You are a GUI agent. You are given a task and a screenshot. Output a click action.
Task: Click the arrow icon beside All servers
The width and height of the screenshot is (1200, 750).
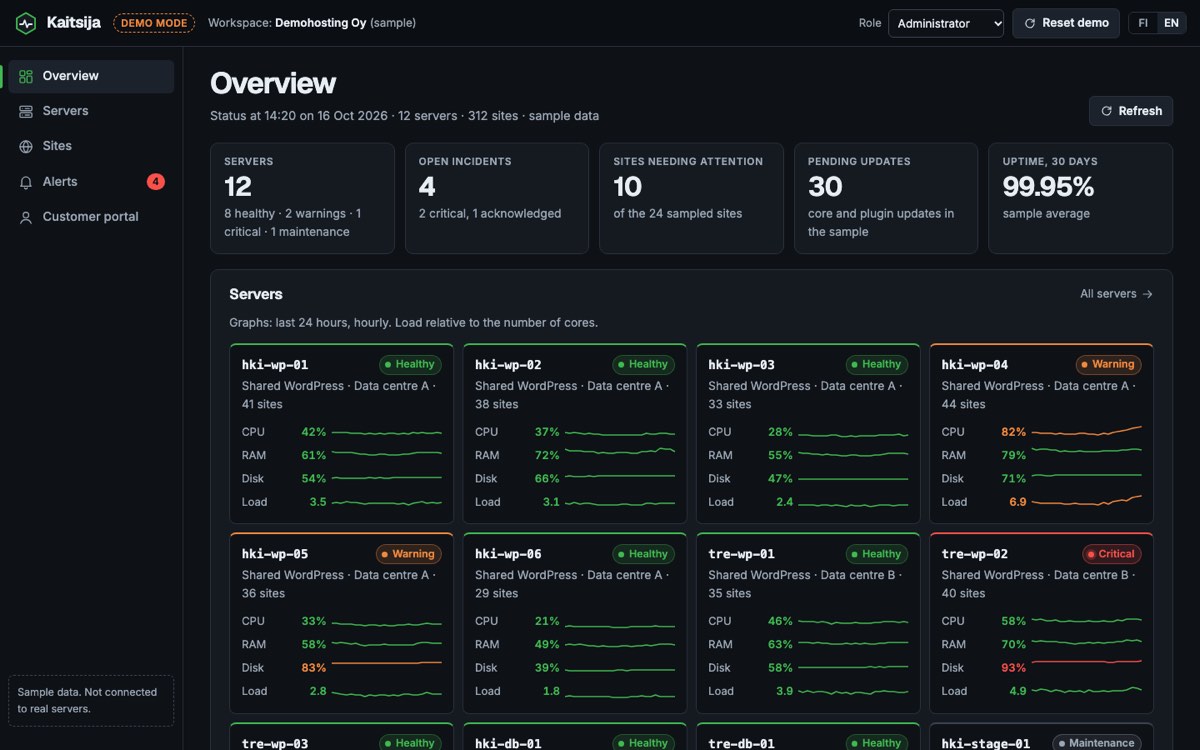pos(1147,294)
